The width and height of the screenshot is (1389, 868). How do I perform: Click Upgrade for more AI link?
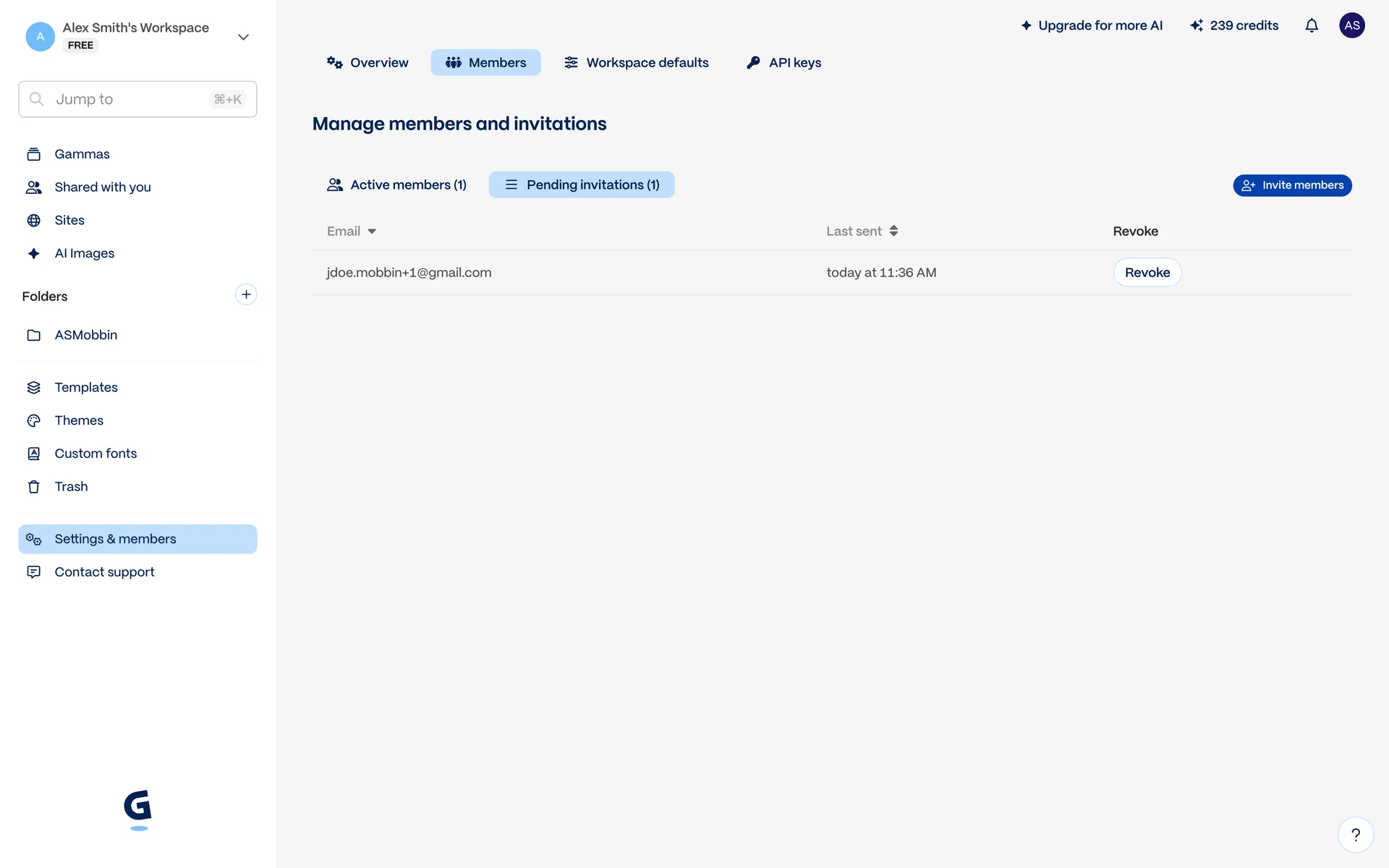(x=1092, y=26)
